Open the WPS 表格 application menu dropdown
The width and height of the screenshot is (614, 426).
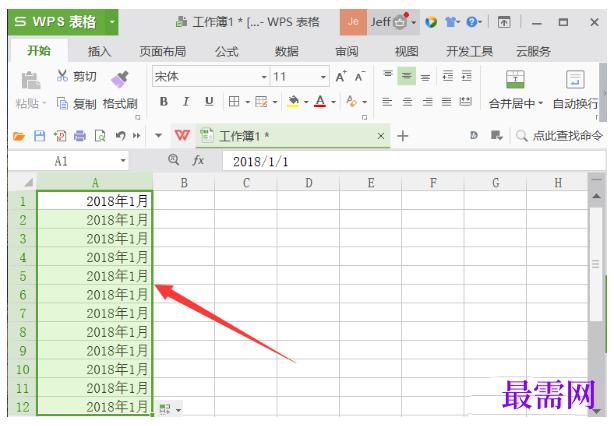[112, 22]
